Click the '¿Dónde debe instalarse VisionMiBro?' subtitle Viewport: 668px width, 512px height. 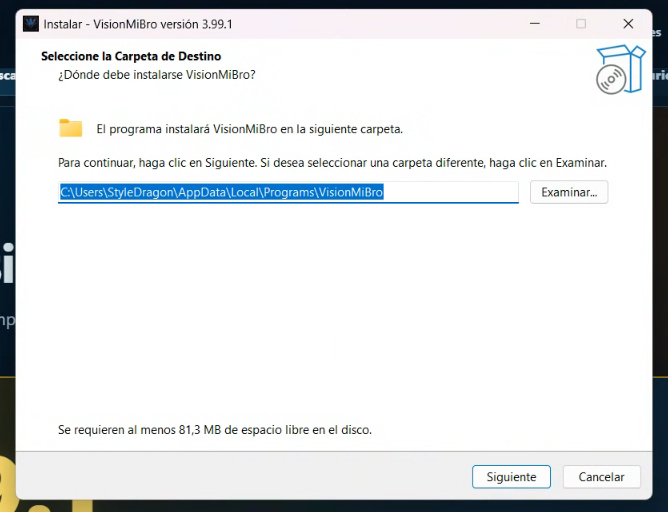click(157, 75)
